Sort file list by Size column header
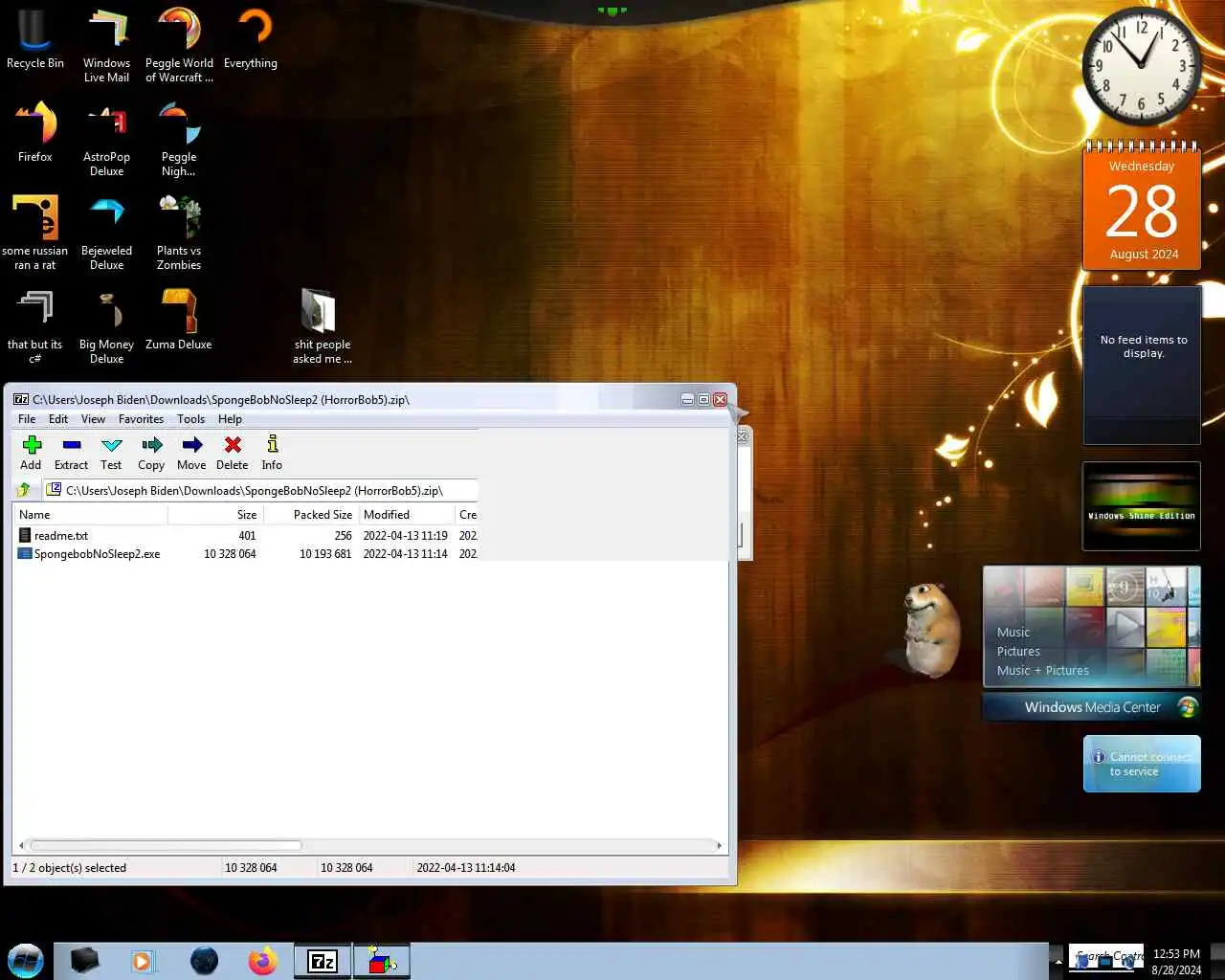The image size is (1225, 980). 214,515
